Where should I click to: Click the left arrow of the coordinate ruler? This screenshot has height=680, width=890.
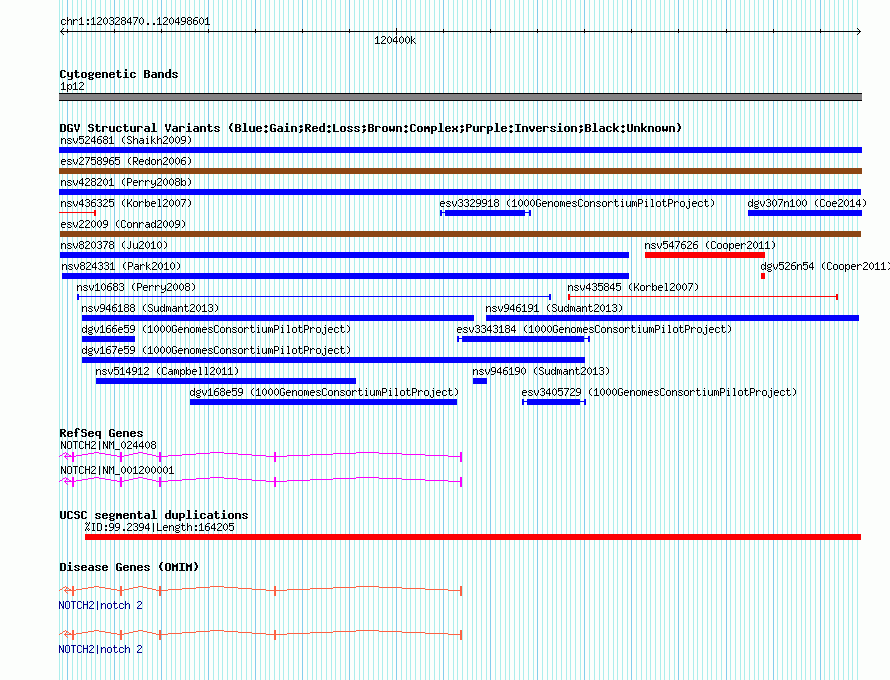(62, 32)
